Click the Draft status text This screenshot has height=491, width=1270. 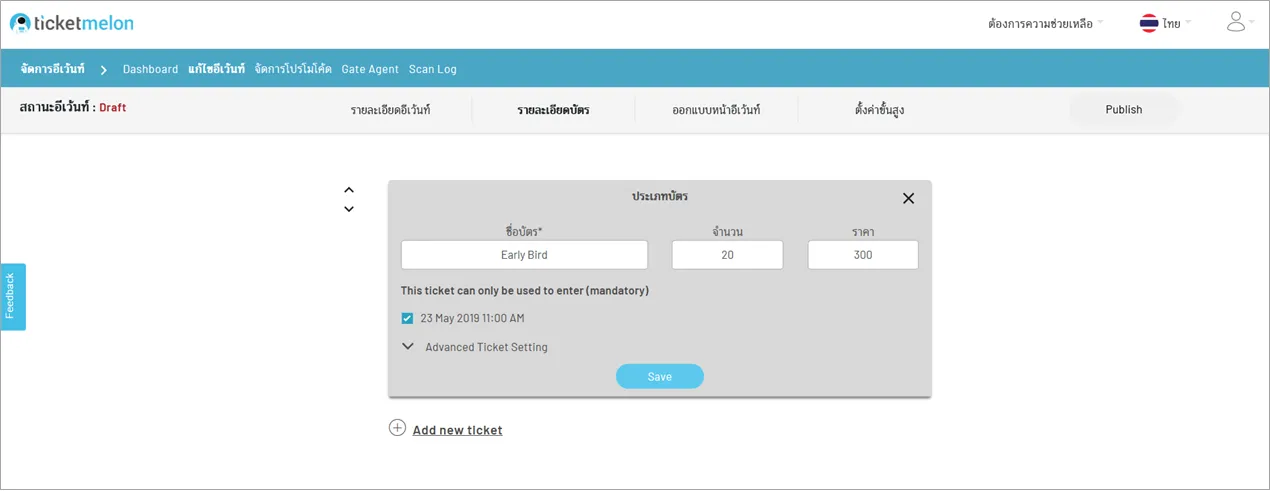point(113,107)
